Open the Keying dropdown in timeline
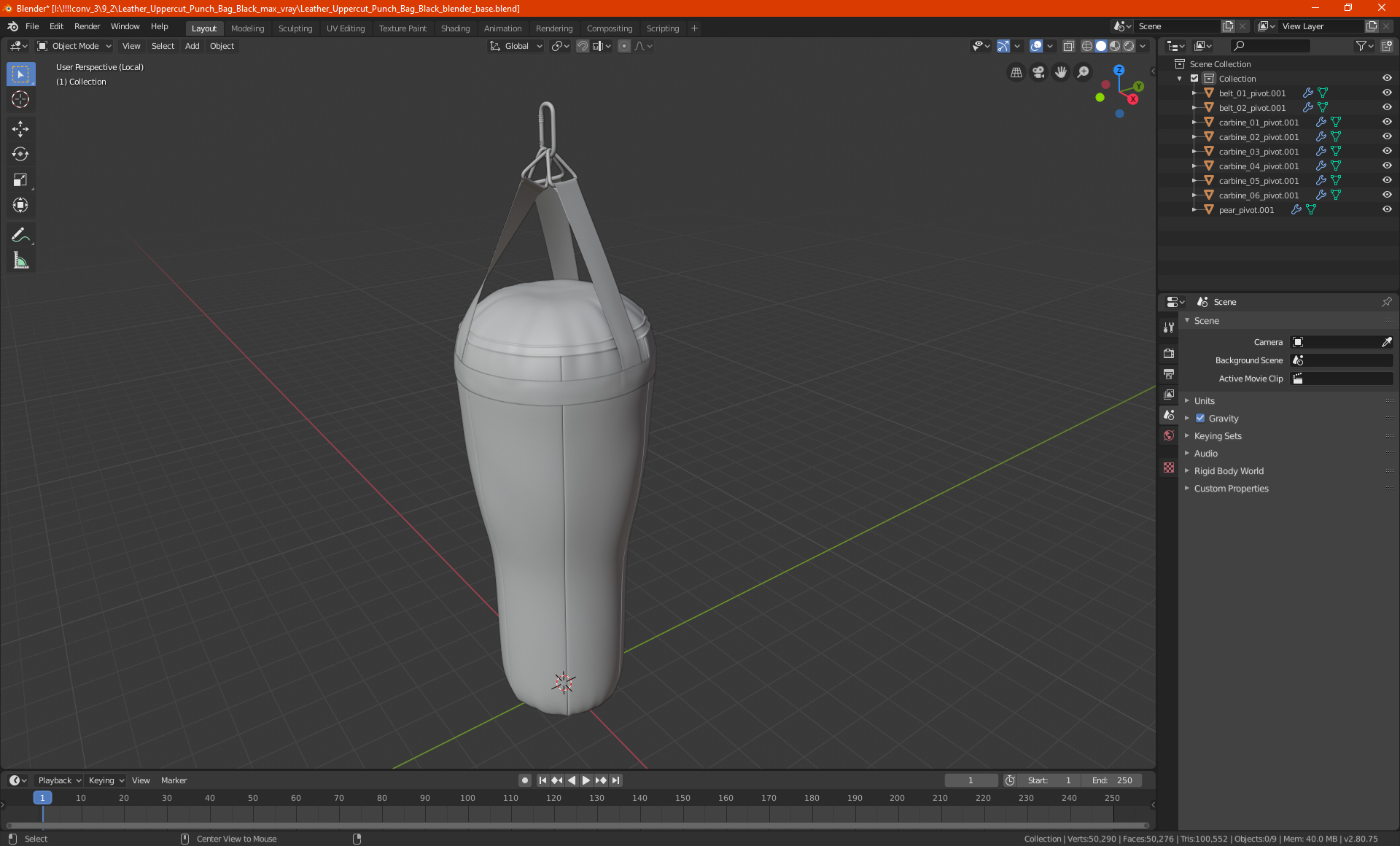The height and width of the screenshot is (846, 1400). coord(106,780)
